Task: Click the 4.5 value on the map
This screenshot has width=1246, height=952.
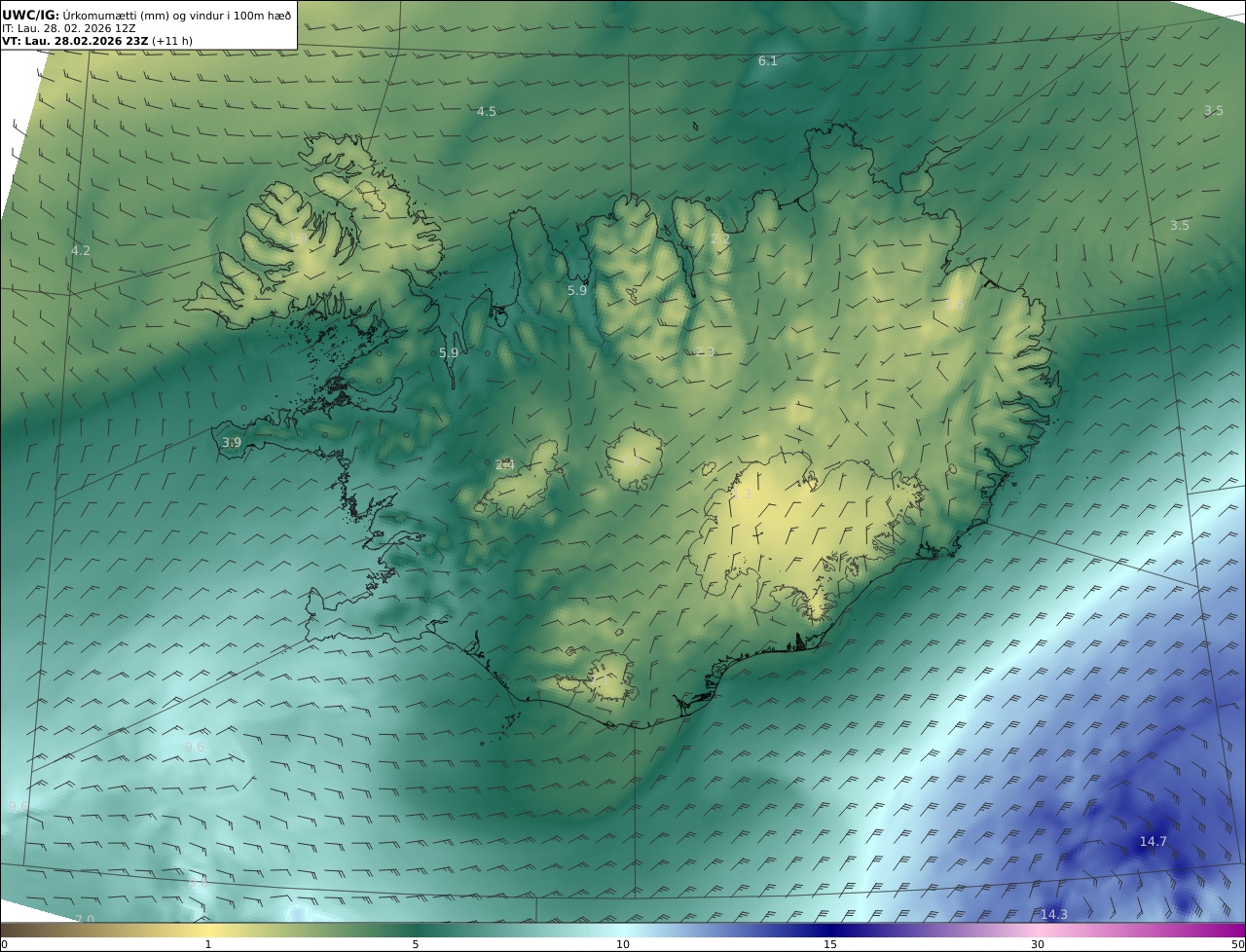Action: click(487, 112)
